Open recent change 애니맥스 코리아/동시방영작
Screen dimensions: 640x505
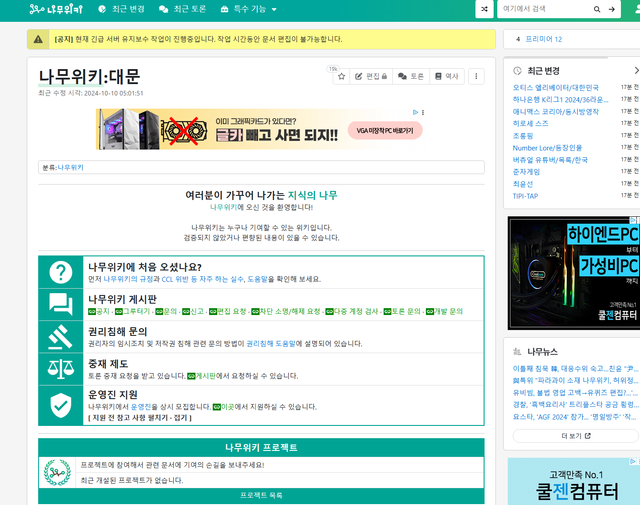point(556,111)
